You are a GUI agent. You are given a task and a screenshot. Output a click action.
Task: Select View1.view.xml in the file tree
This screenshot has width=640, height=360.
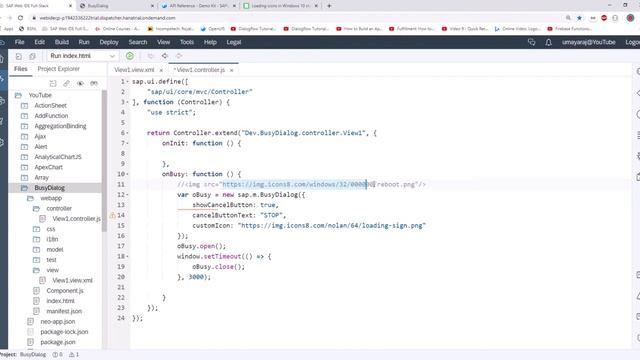click(x=72, y=280)
